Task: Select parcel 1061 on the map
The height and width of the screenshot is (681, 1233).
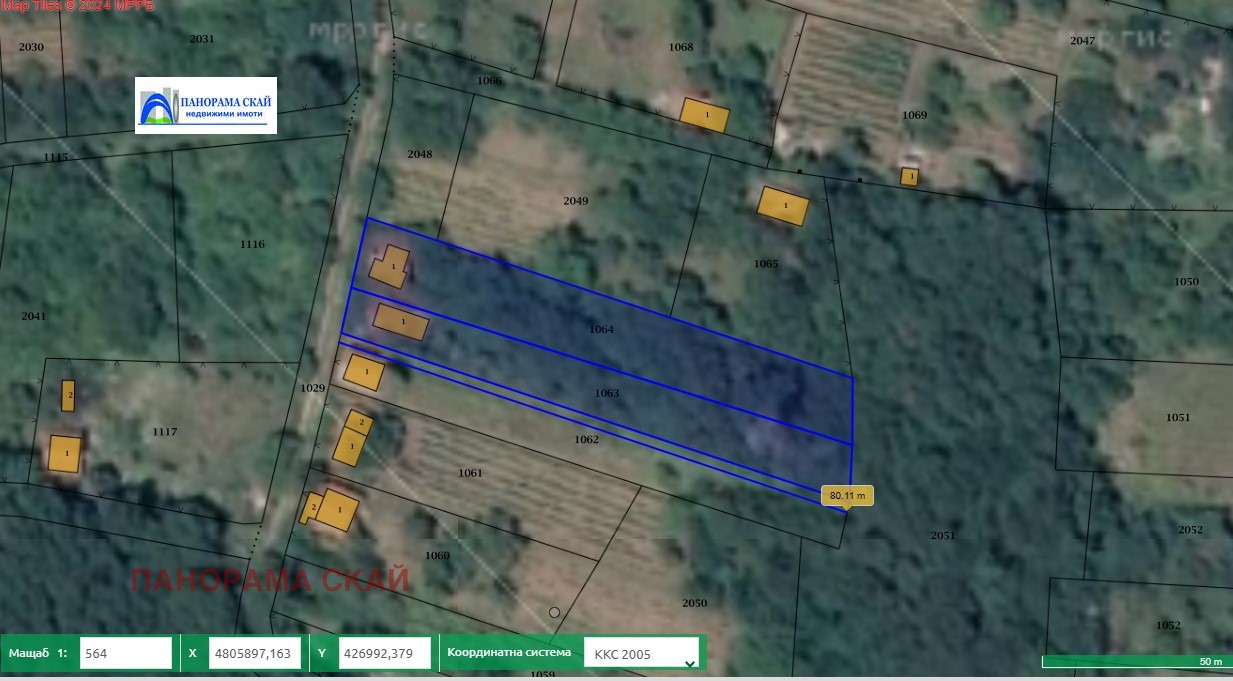Action: click(470, 473)
